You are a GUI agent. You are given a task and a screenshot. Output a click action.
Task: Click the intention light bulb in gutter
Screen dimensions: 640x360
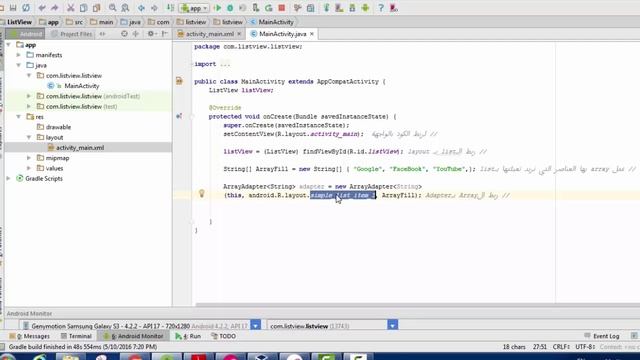201,193
